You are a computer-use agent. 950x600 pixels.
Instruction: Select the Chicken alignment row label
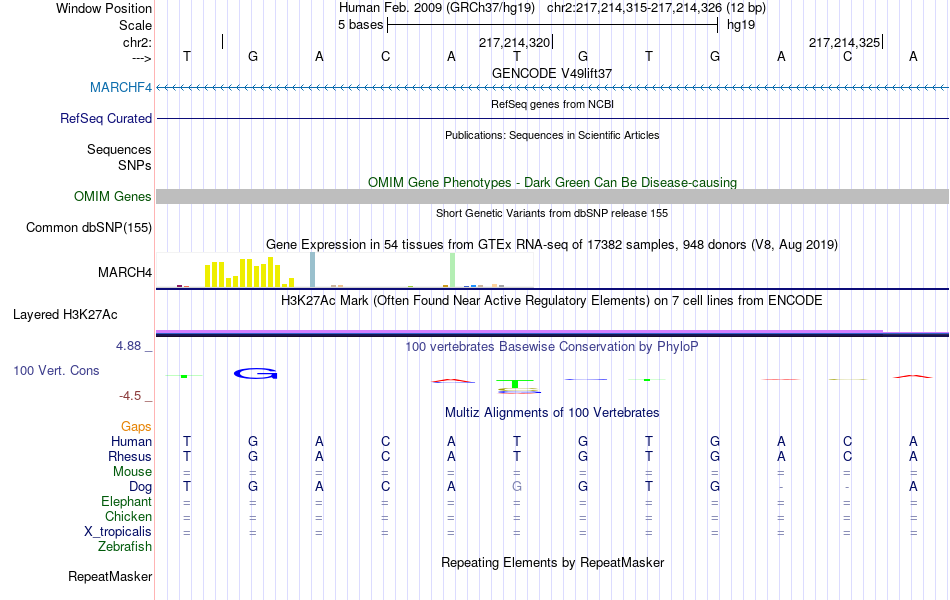click(x=128, y=516)
